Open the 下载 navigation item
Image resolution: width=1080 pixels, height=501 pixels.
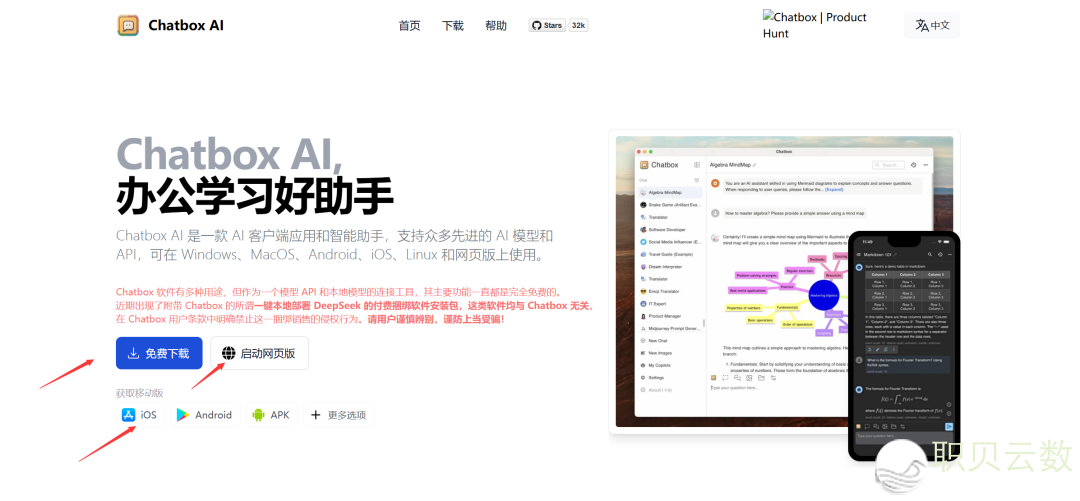tap(453, 25)
